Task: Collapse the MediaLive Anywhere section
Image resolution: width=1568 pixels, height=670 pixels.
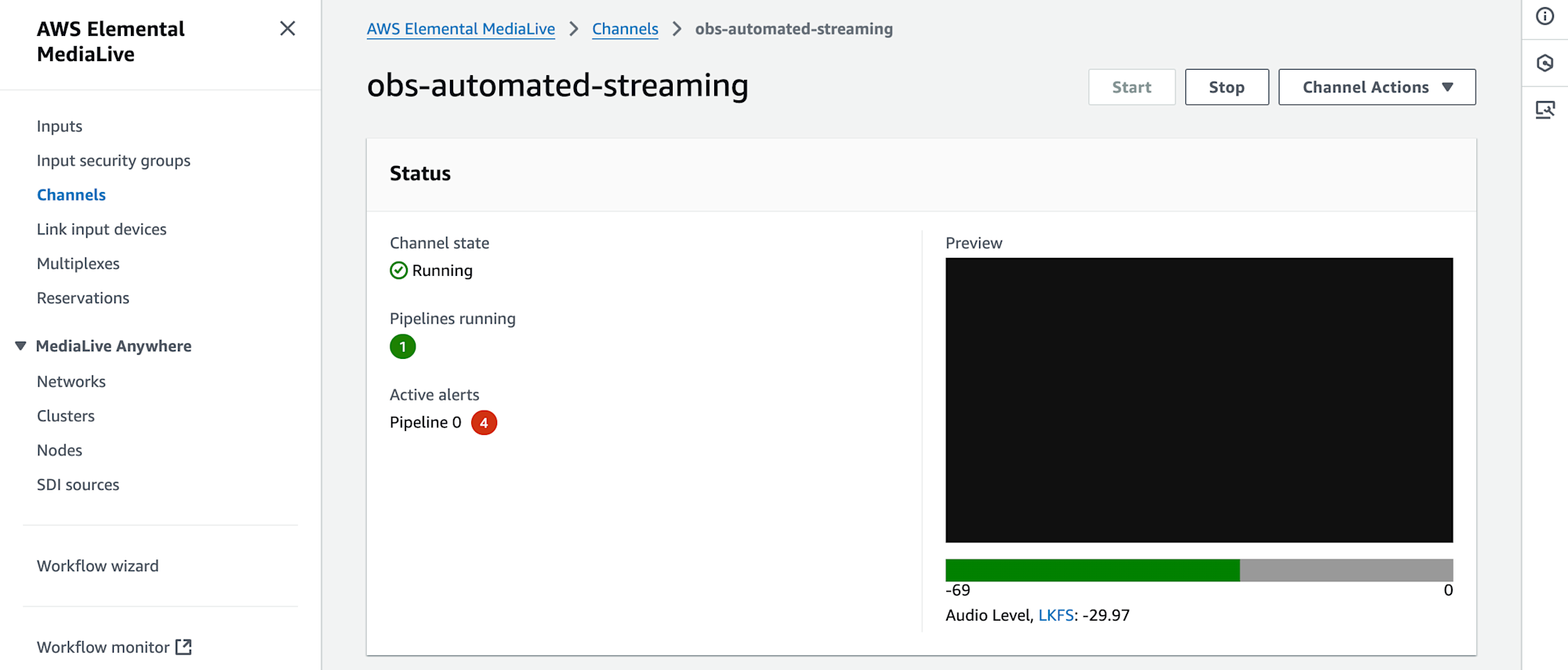Action: (x=20, y=346)
